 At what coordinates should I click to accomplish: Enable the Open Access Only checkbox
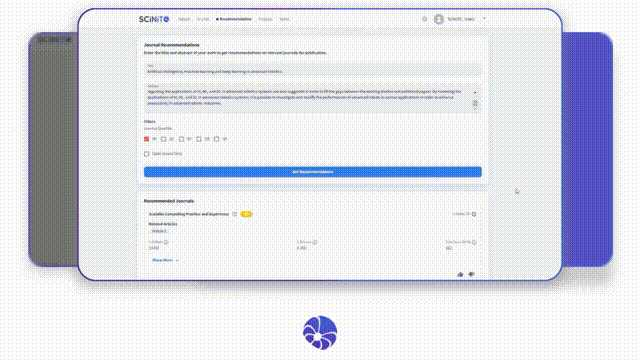pos(147,154)
